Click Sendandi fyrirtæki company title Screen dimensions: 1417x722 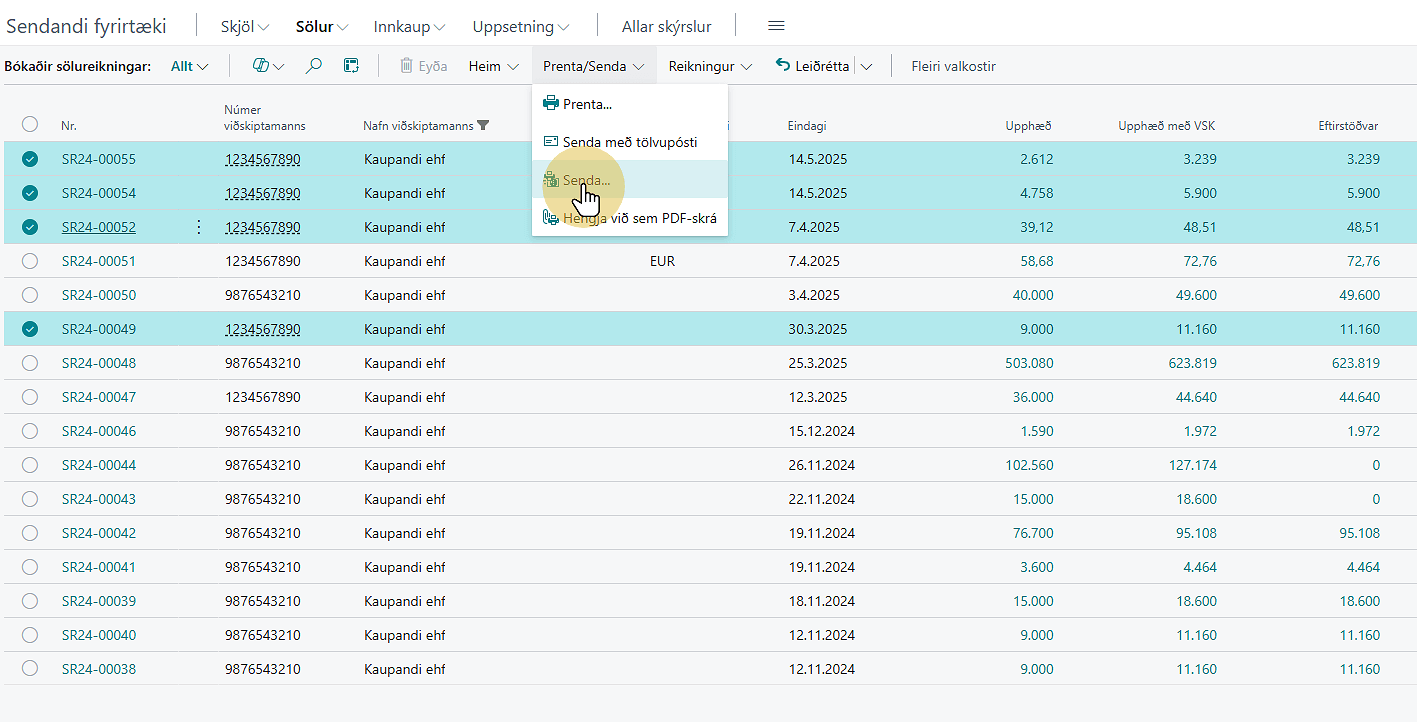pyautogui.click(x=86, y=27)
